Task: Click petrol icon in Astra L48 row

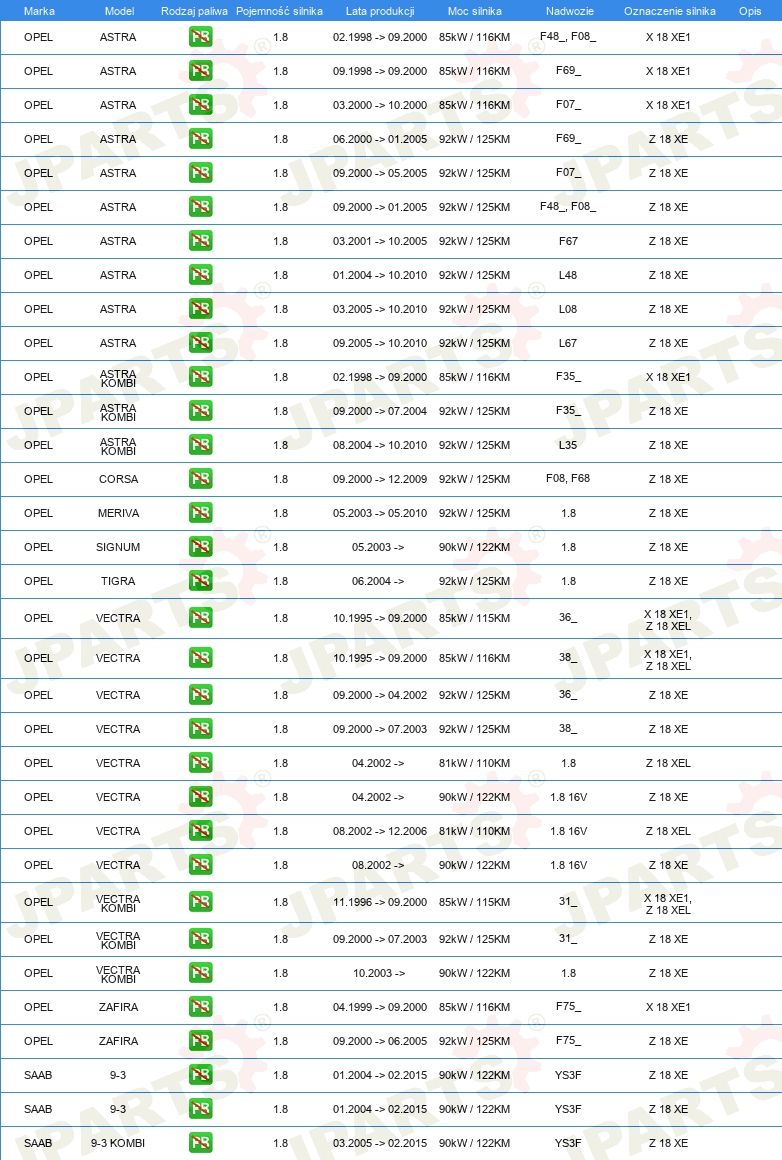Action: point(200,275)
